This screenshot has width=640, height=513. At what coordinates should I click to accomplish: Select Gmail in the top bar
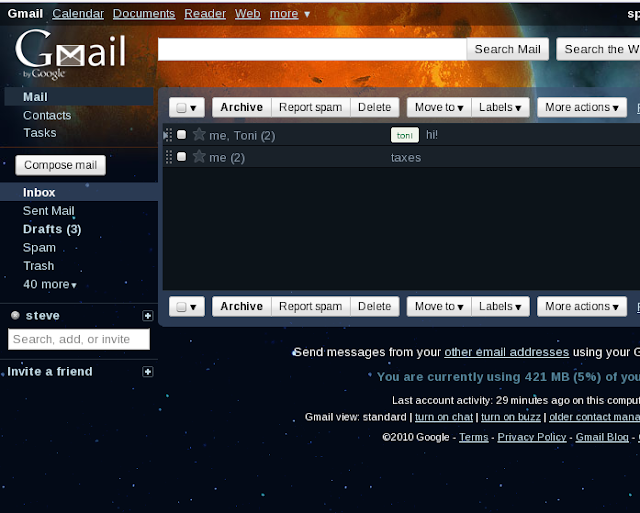point(25,14)
